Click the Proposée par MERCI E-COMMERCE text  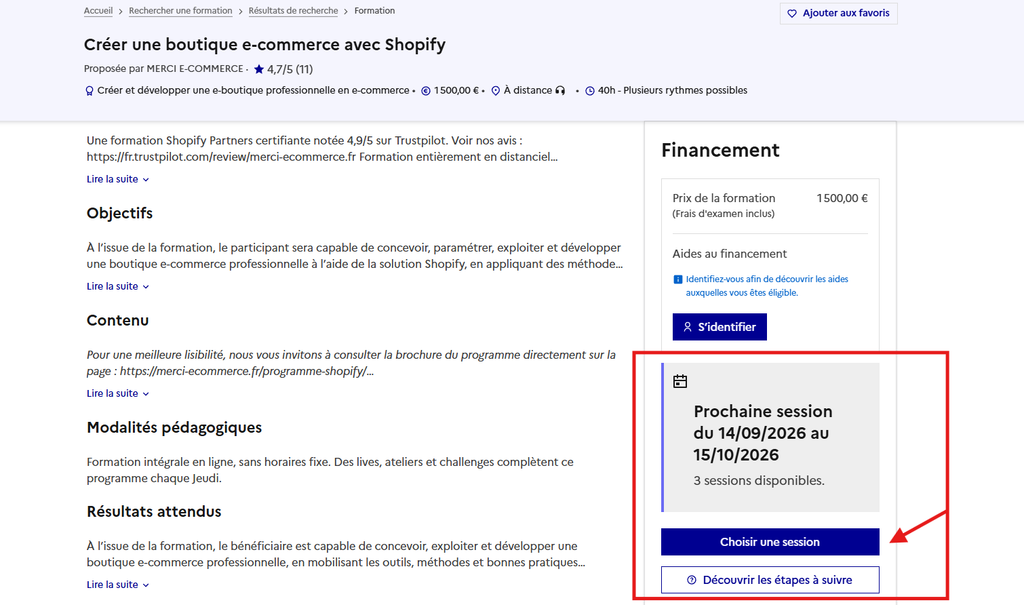tap(163, 69)
